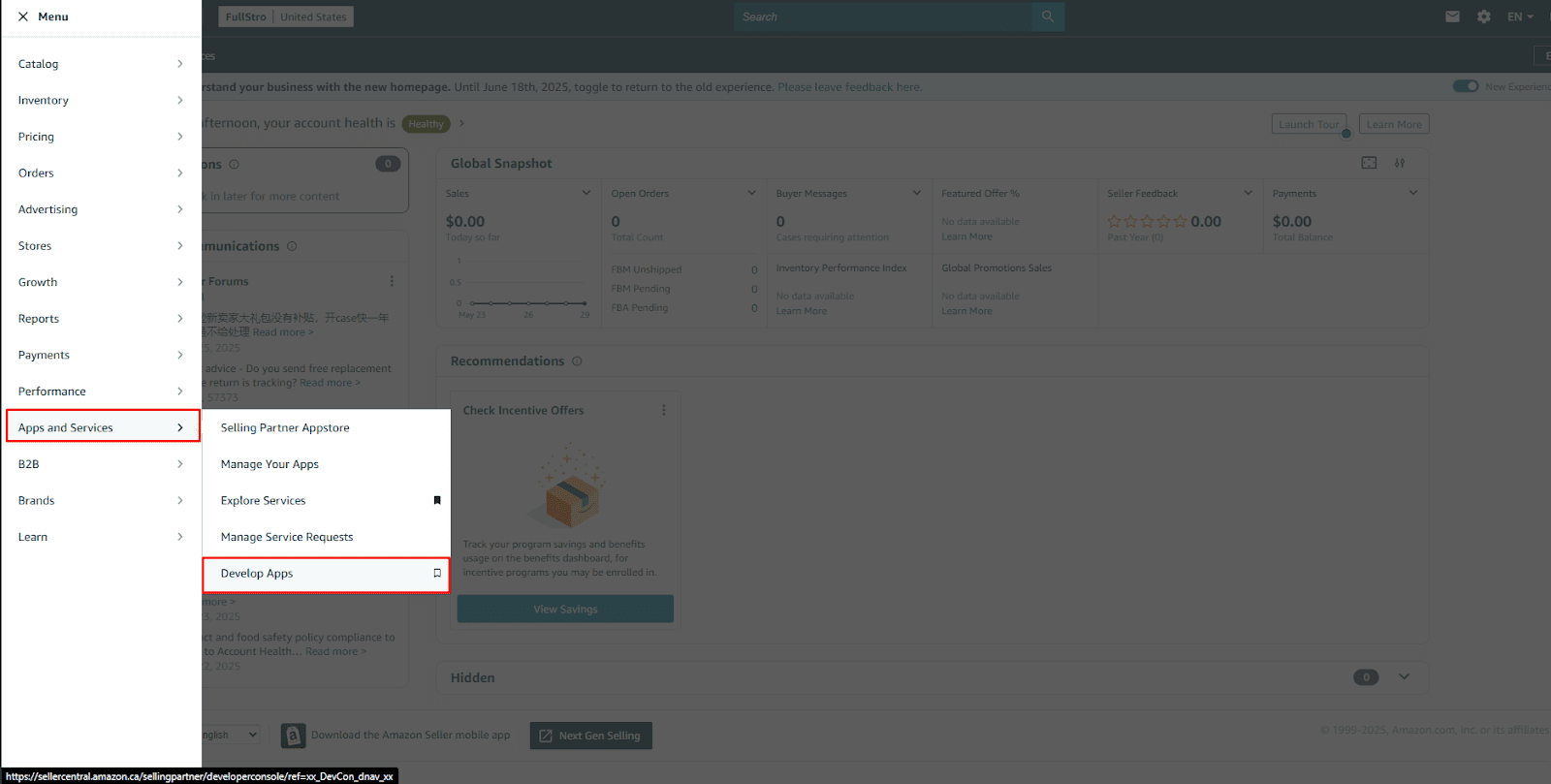Expand the Seller Feedback dropdown arrow

[x=1249, y=193]
